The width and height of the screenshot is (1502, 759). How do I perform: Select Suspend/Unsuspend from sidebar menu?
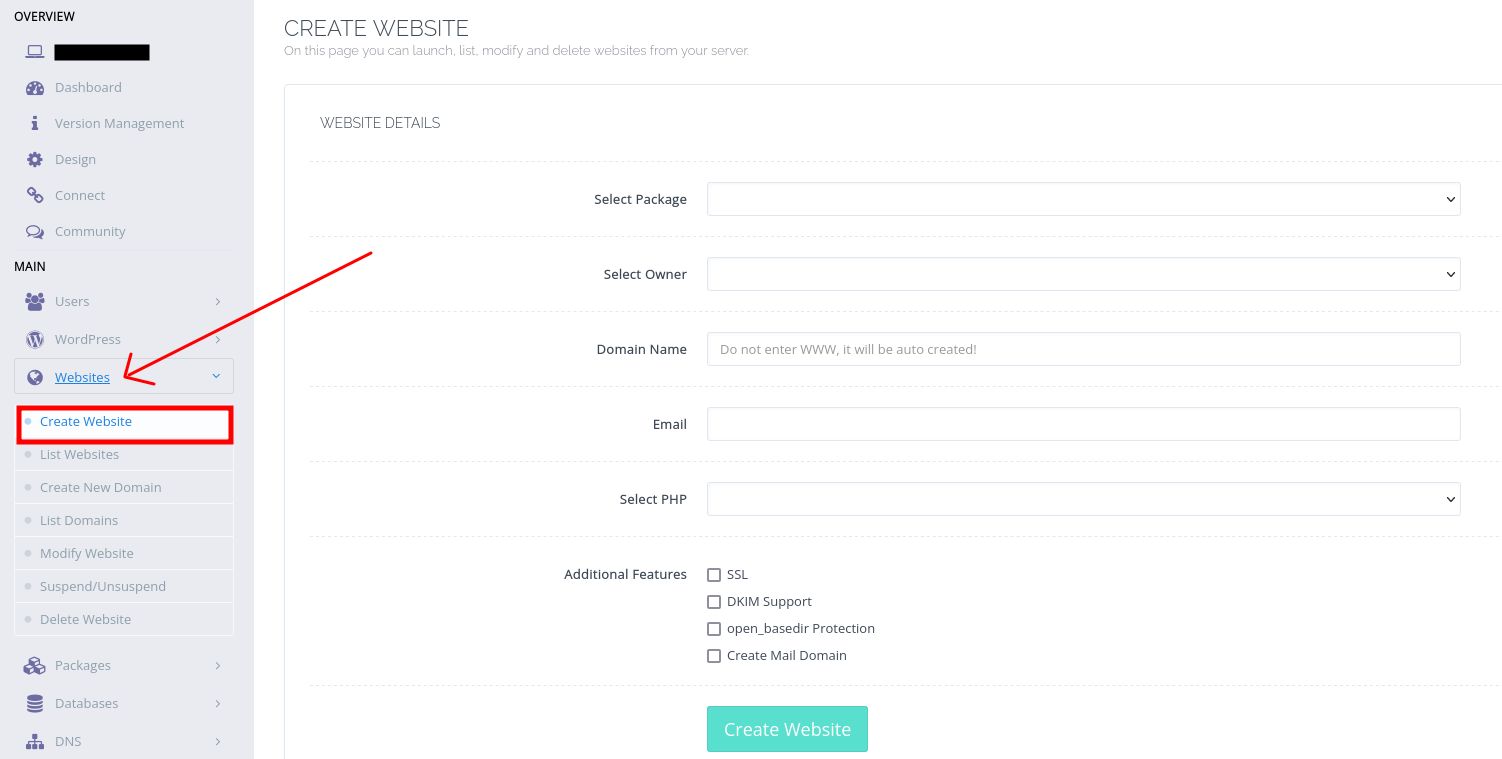click(103, 586)
